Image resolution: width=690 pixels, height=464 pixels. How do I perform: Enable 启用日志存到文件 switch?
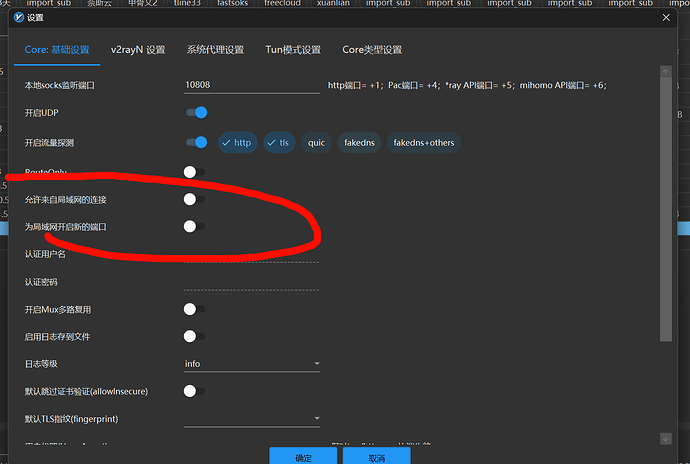194,336
